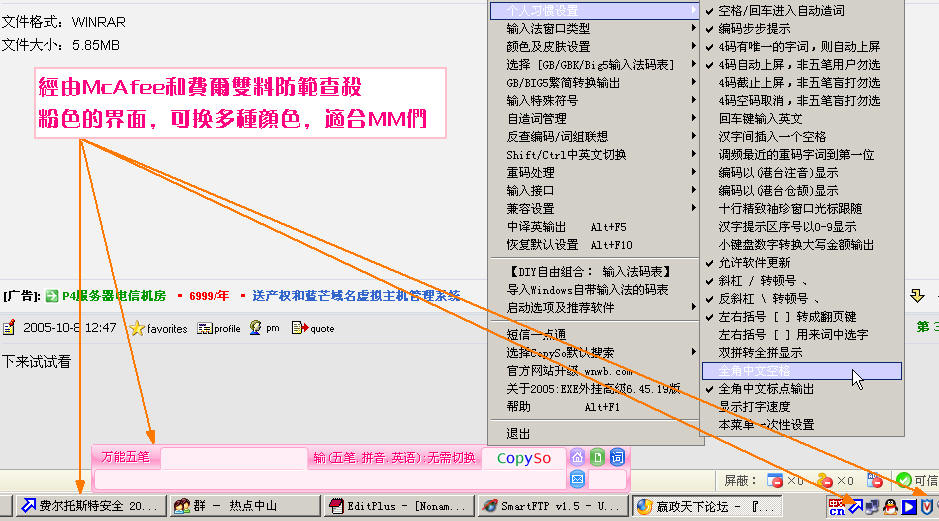Screen dimensions: 939x521
Task: Click the blocked-ad icon left of 可信
Action: click(875, 480)
